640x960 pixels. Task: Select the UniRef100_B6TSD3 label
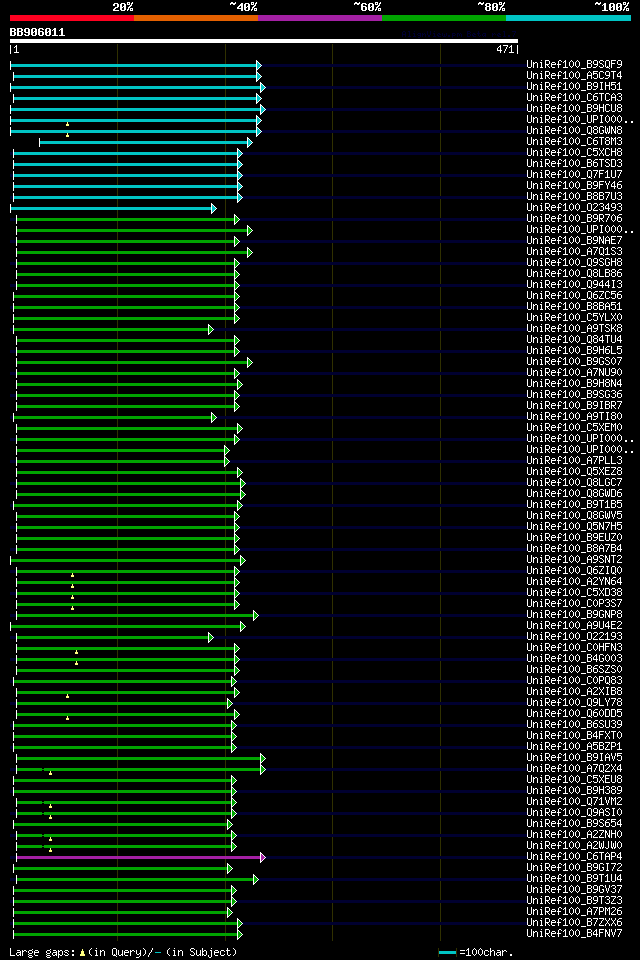point(574,163)
